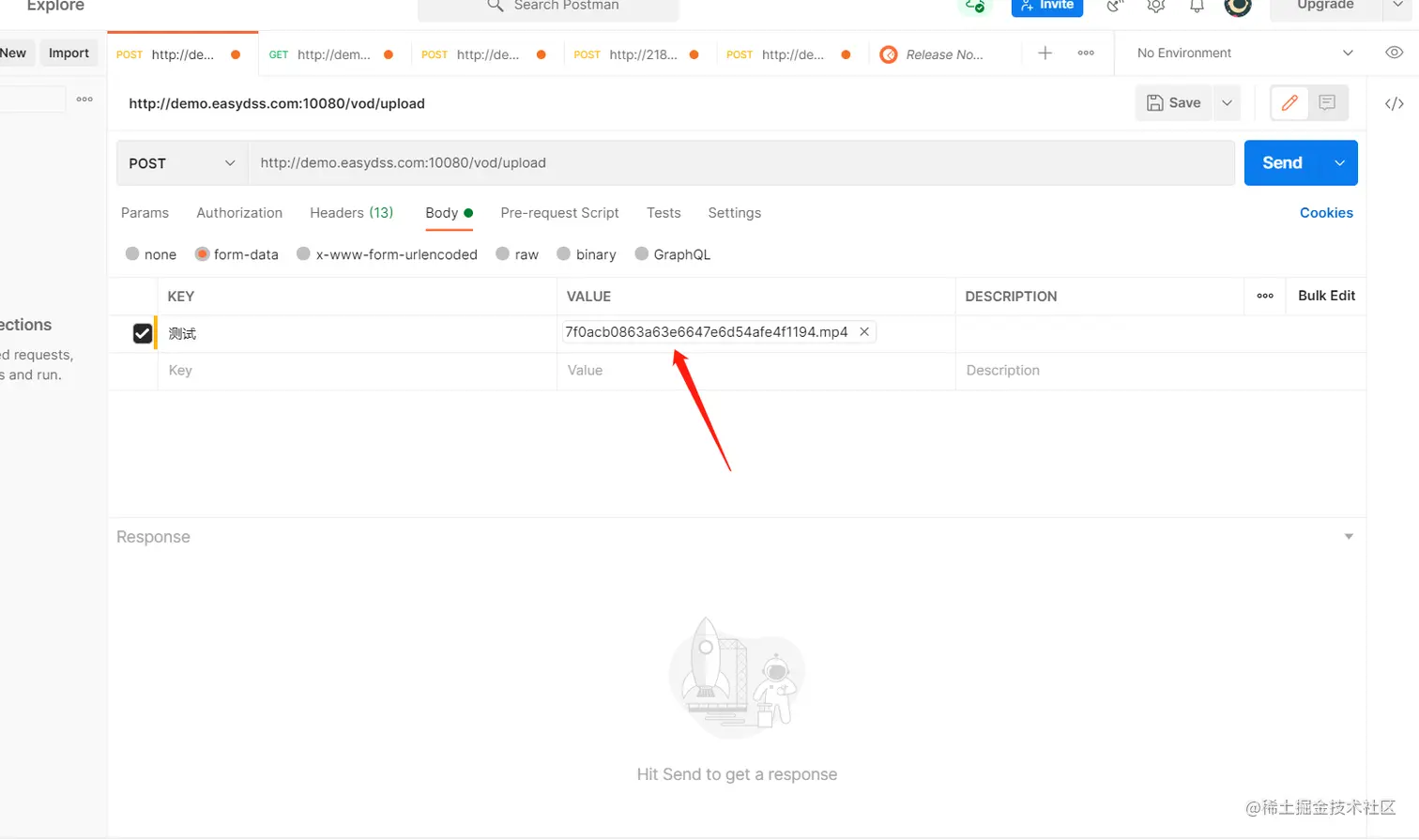Open table column options three dots

click(x=1265, y=296)
